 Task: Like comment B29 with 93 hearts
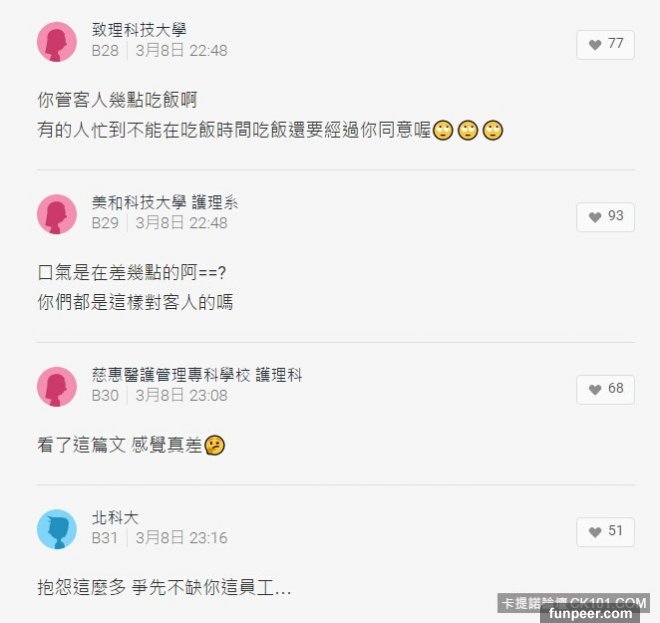point(605,217)
